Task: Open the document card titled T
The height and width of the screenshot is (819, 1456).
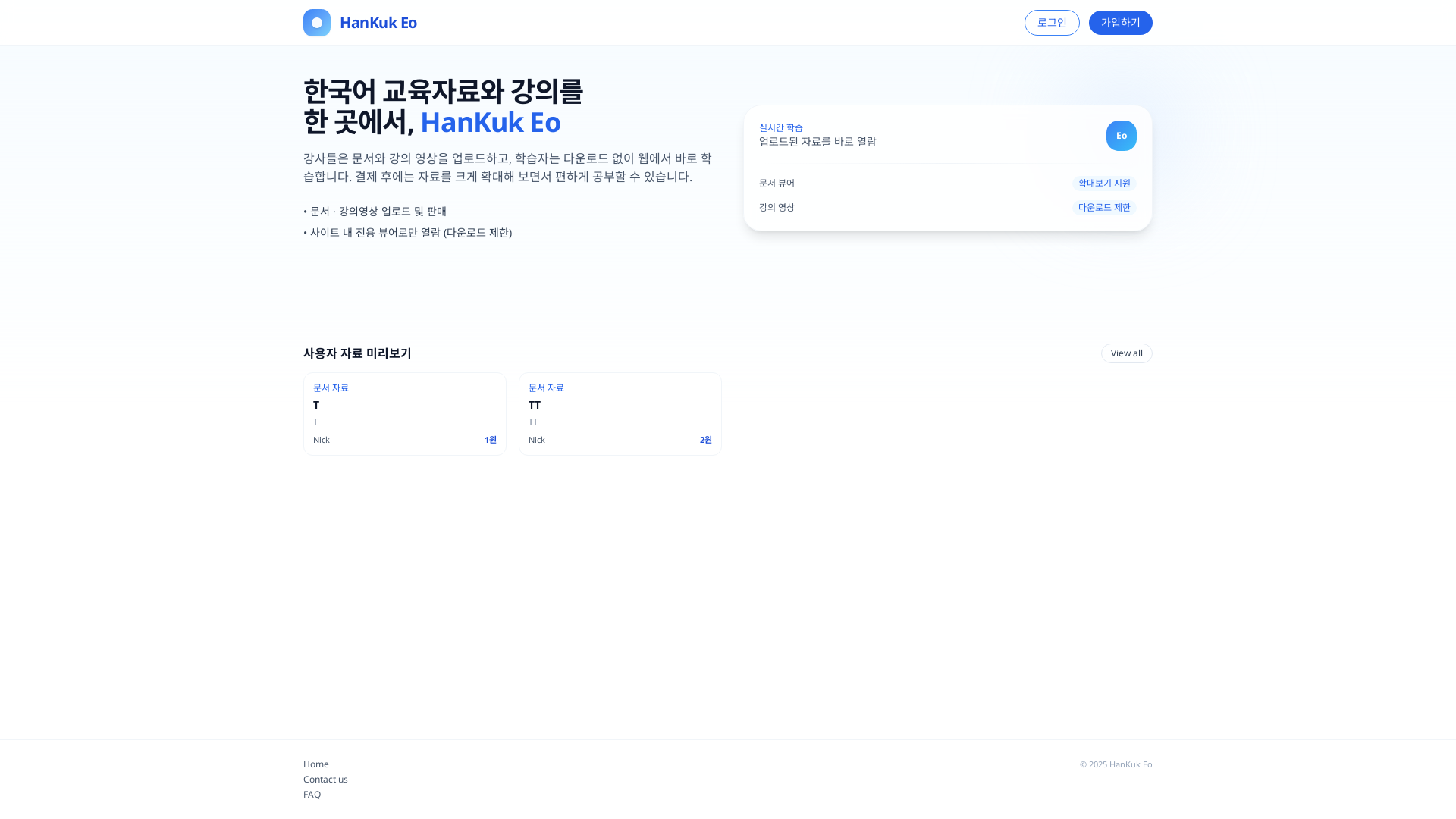Action: tap(404, 413)
